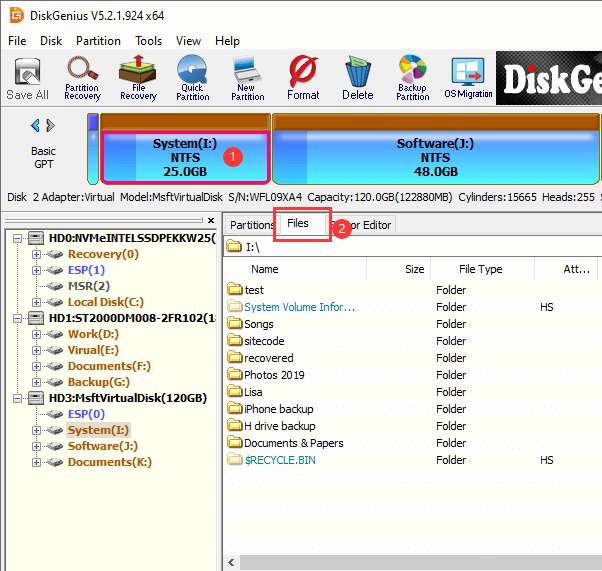The image size is (602, 571).
Task: Sort files by Name column
Action: click(295, 269)
